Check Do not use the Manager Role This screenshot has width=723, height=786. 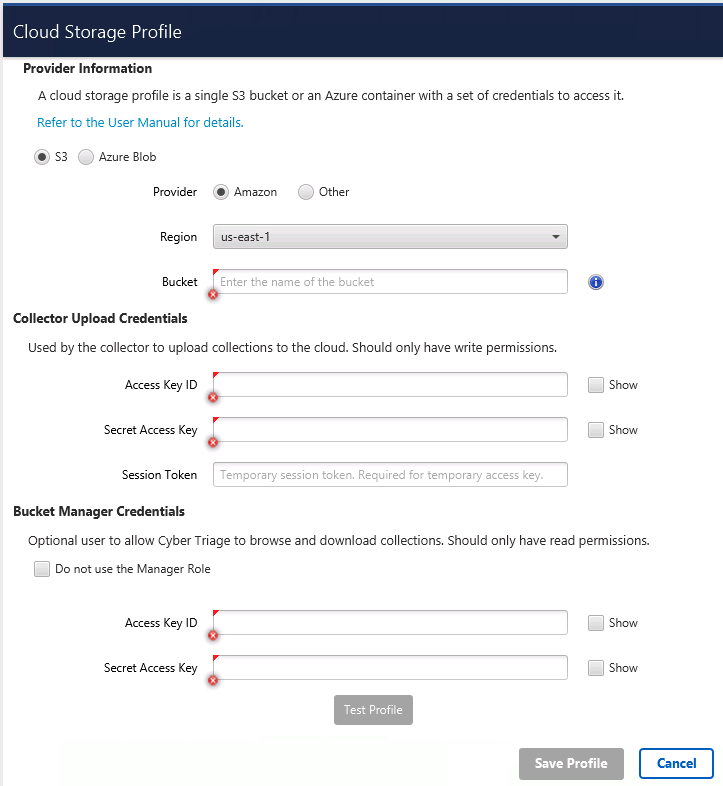click(42, 569)
